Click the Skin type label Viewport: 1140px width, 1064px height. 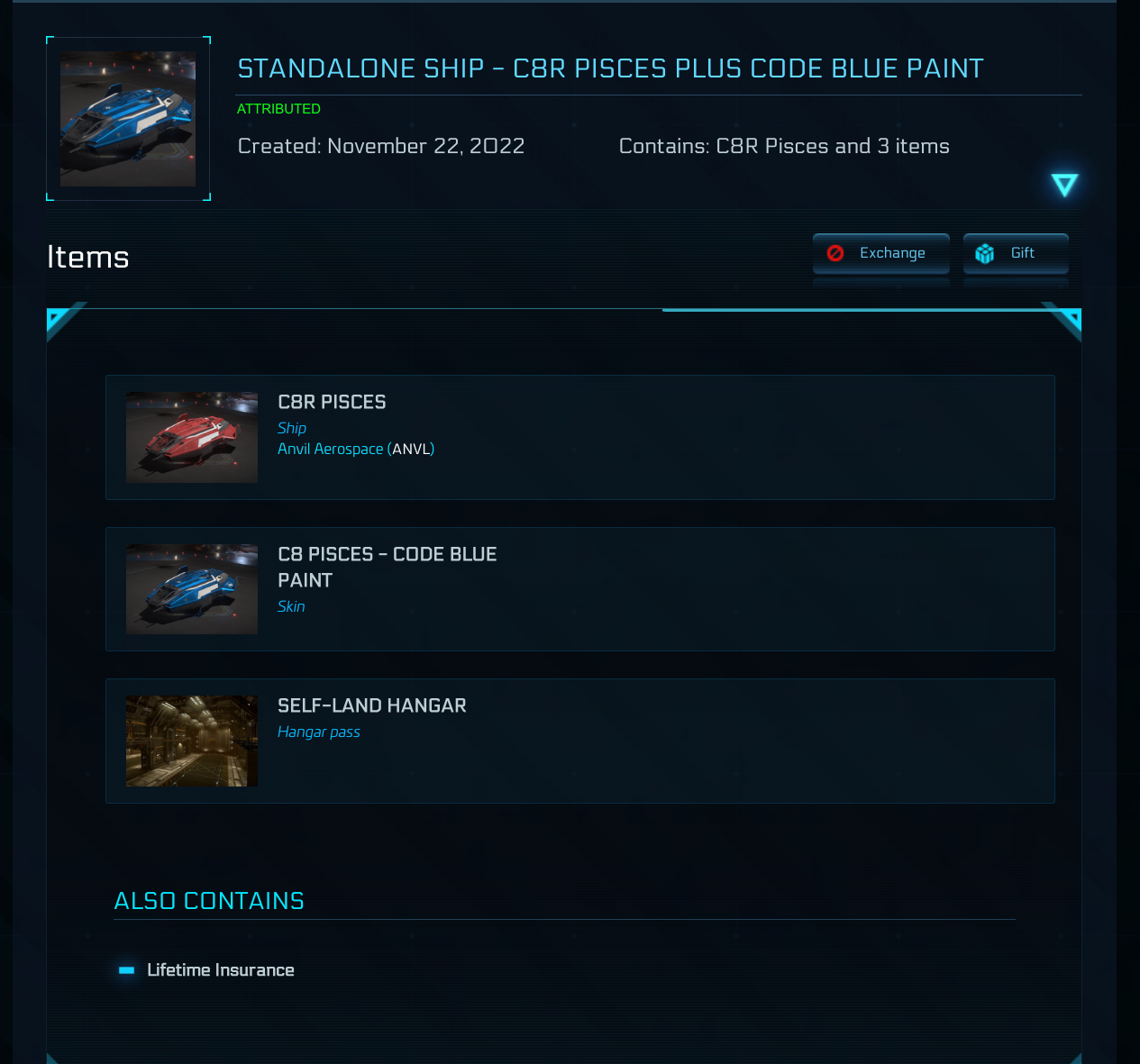point(291,606)
